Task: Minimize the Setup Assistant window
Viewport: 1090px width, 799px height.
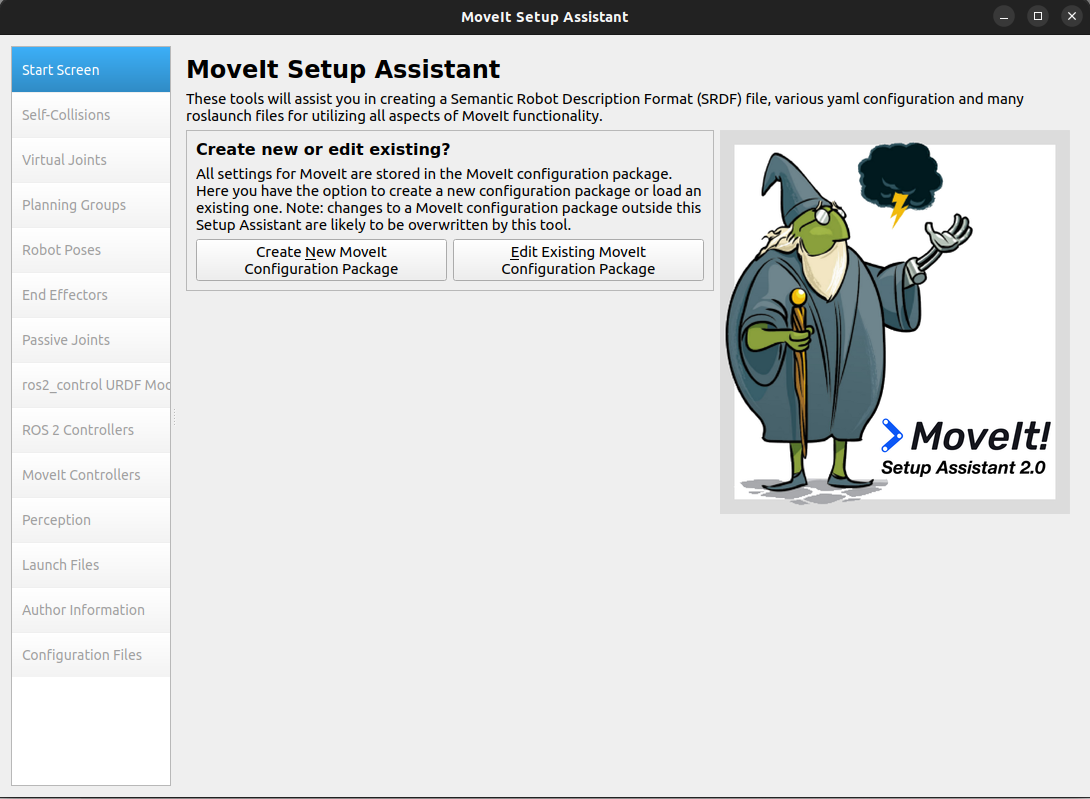Action: point(1003,16)
